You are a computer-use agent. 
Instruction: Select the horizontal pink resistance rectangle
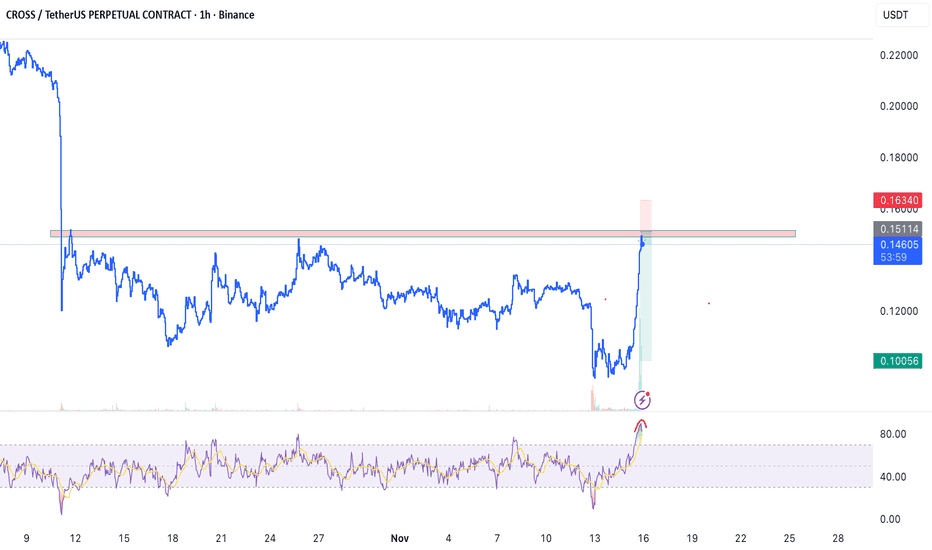423,234
